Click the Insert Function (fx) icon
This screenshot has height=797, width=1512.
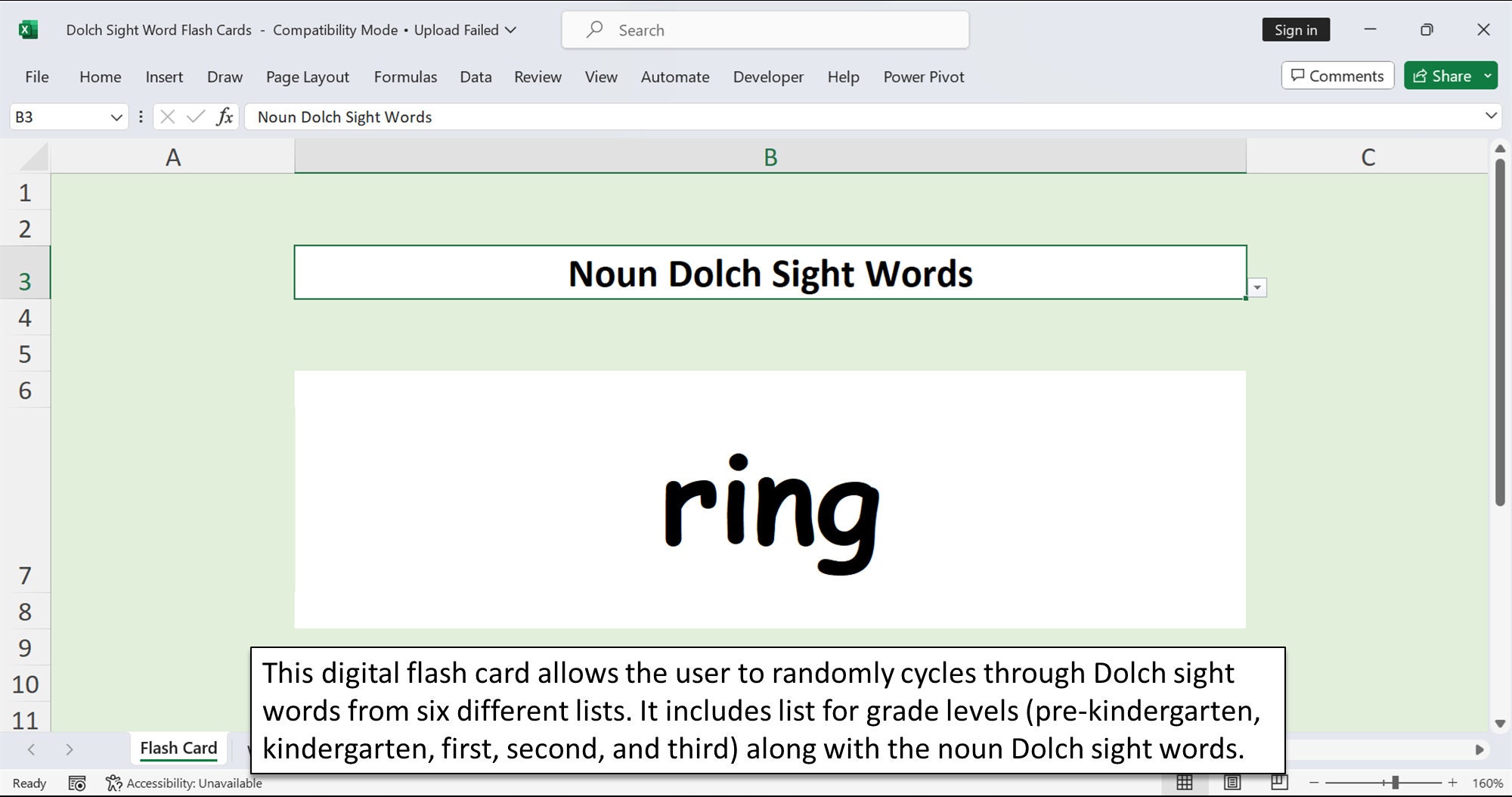[x=223, y=117]
